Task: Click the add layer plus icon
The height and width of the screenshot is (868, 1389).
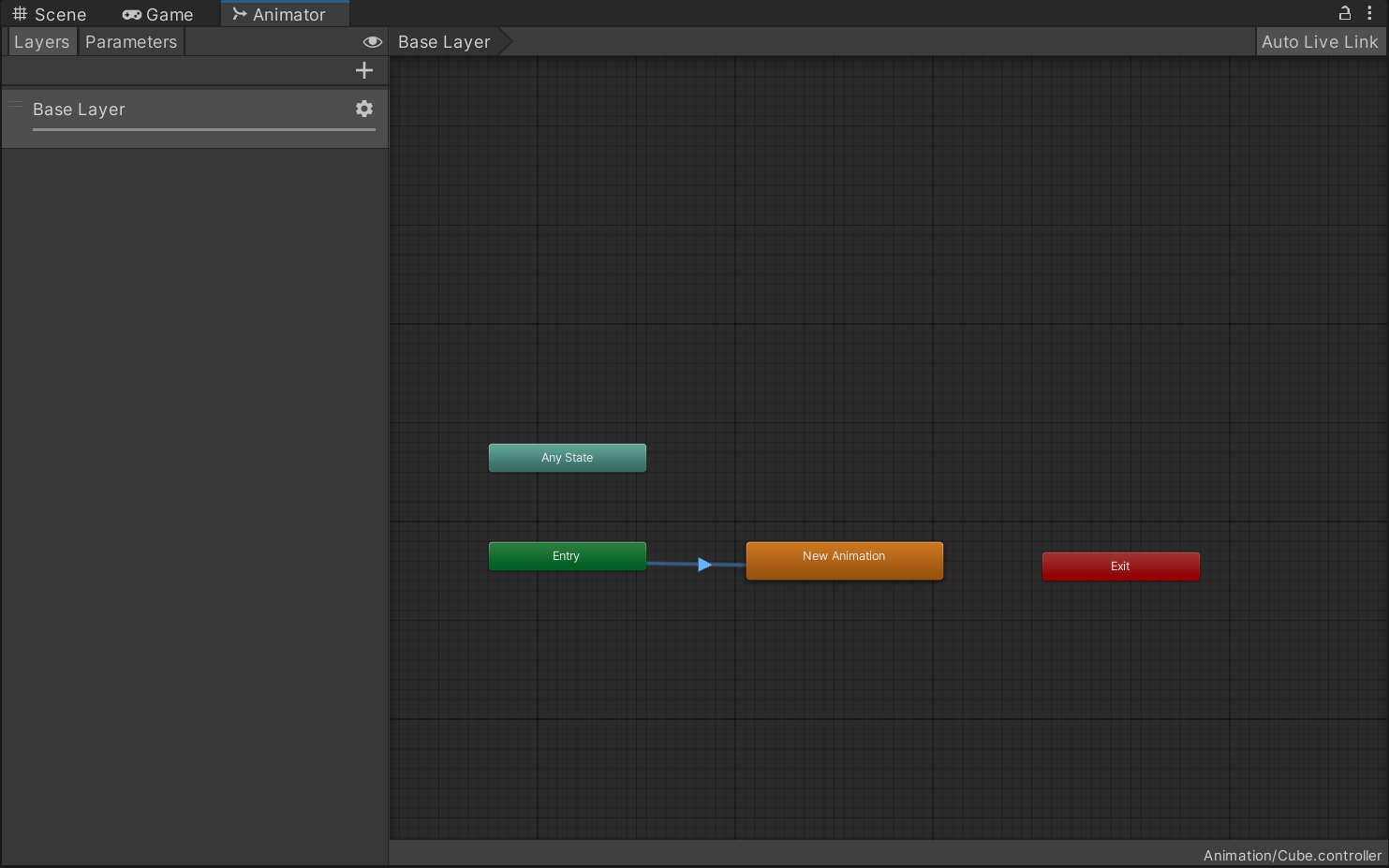Action: pyautogui.click(x=364, y=70)
